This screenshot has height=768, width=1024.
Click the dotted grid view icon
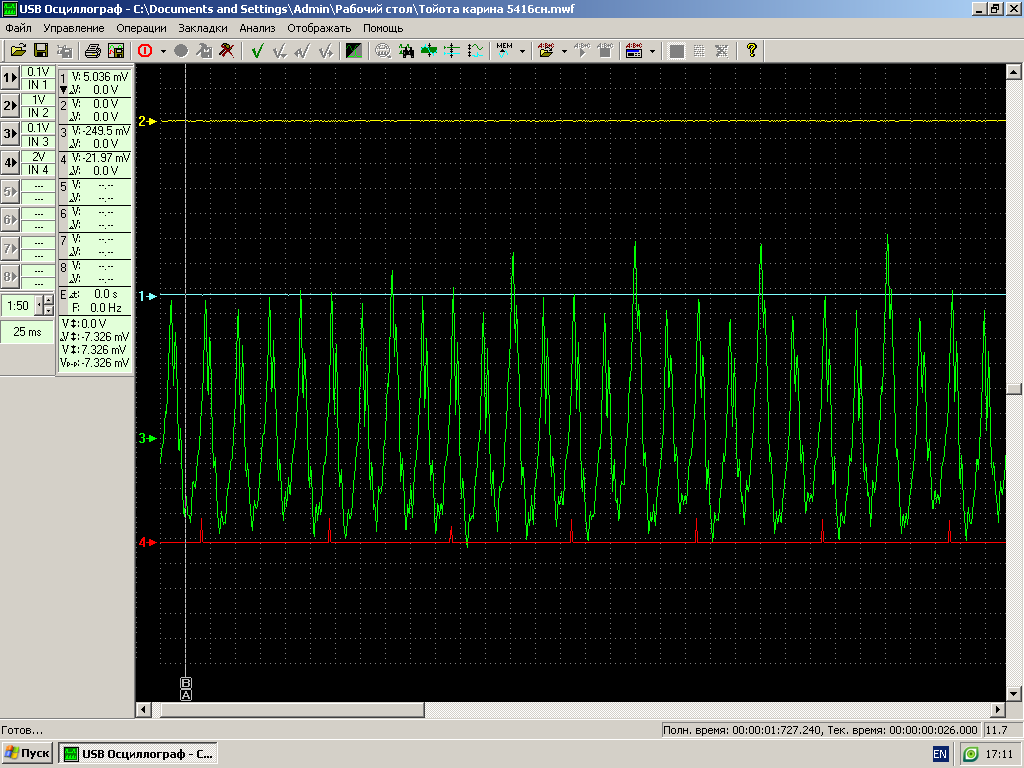pyautogui.click(x=699, y=50)
